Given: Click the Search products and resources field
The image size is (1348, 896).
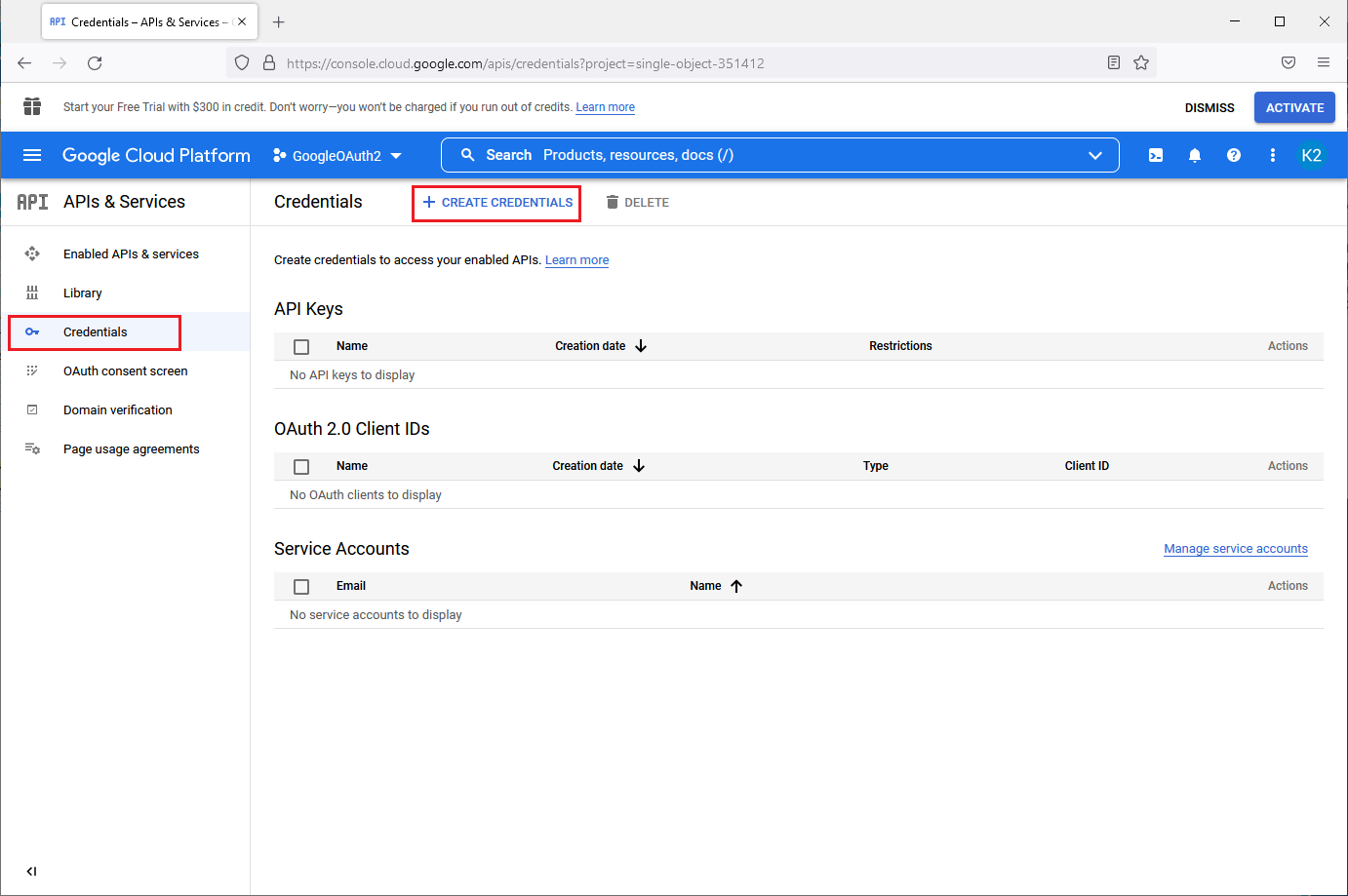Looking at the screenshot, I should click(x=761, y=155).
